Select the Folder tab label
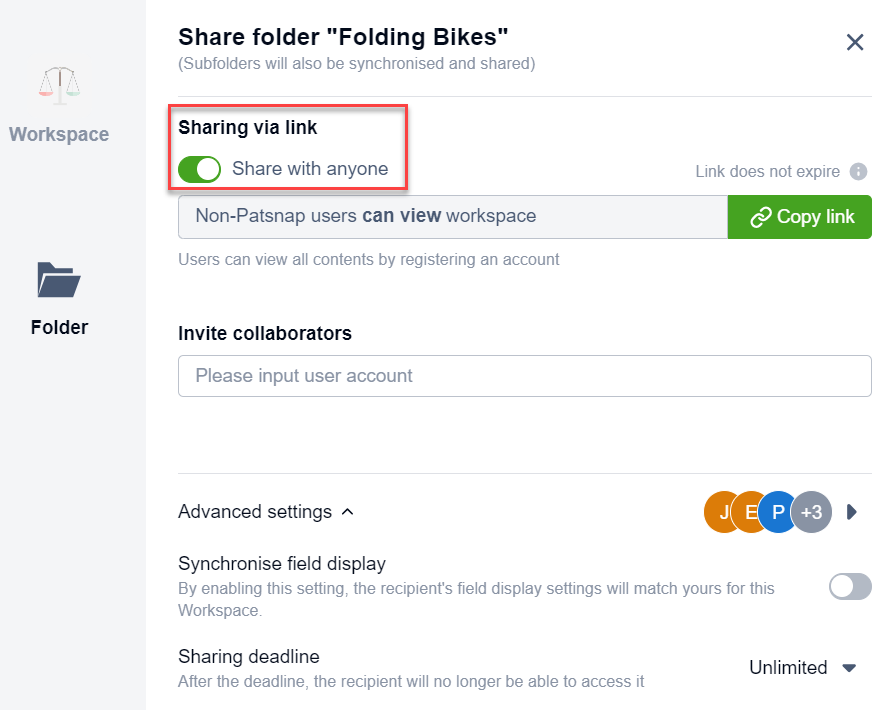 click(59, 327)
